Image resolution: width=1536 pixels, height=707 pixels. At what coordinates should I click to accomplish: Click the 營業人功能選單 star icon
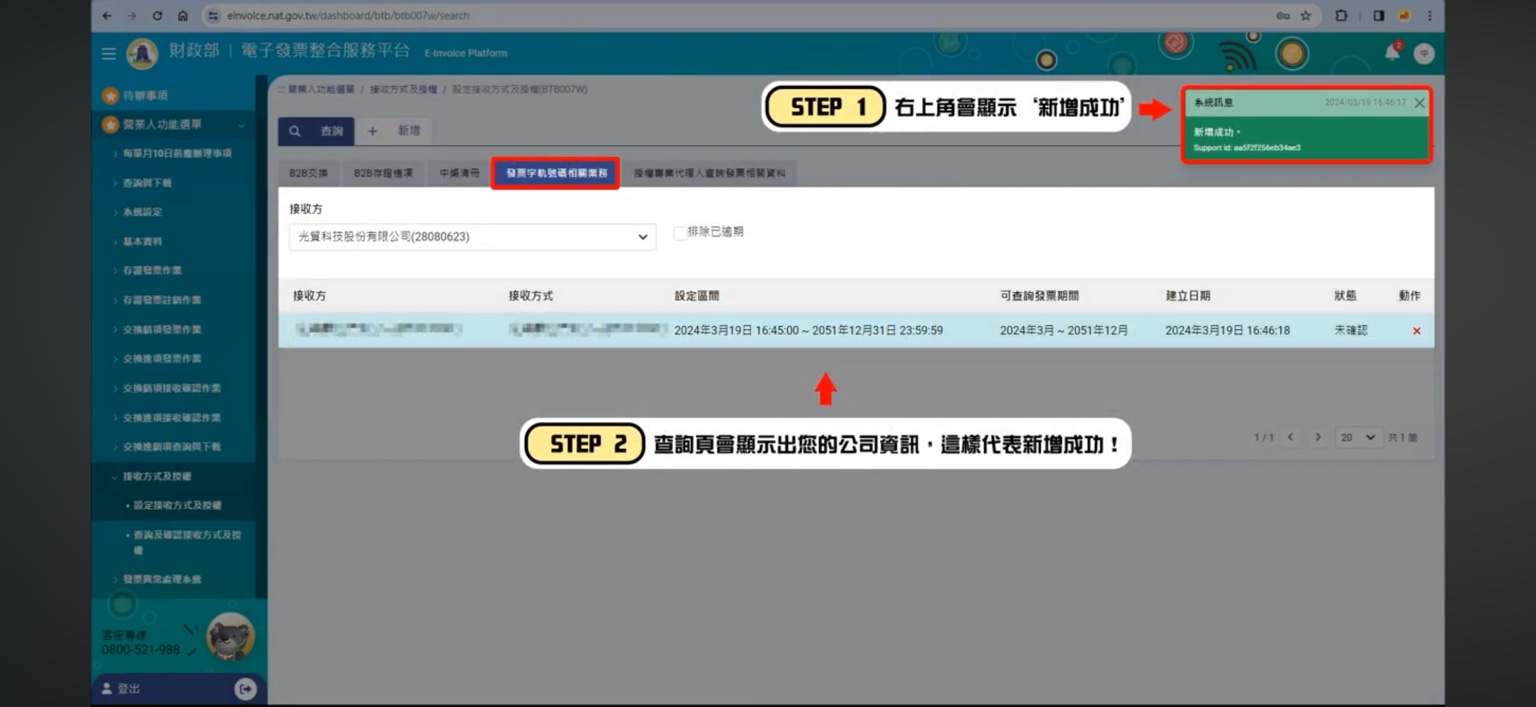coord(111,125)
